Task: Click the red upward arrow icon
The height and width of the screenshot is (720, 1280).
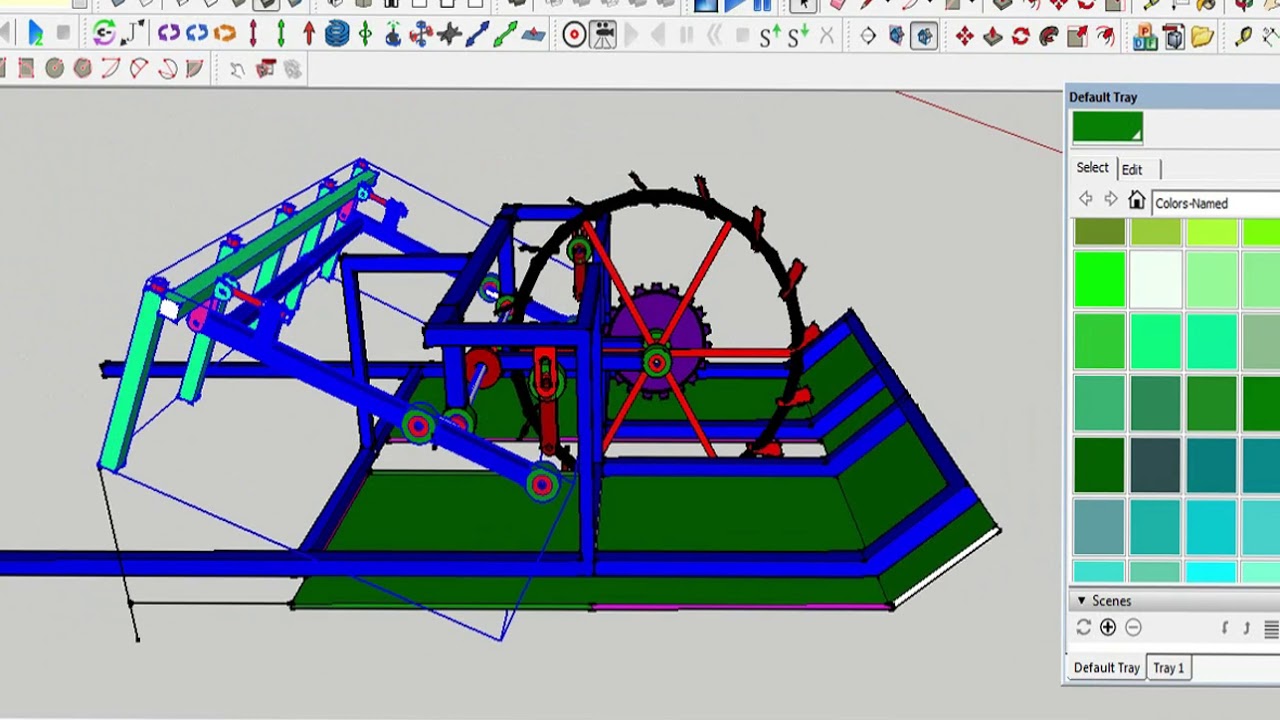Action: 309,35
